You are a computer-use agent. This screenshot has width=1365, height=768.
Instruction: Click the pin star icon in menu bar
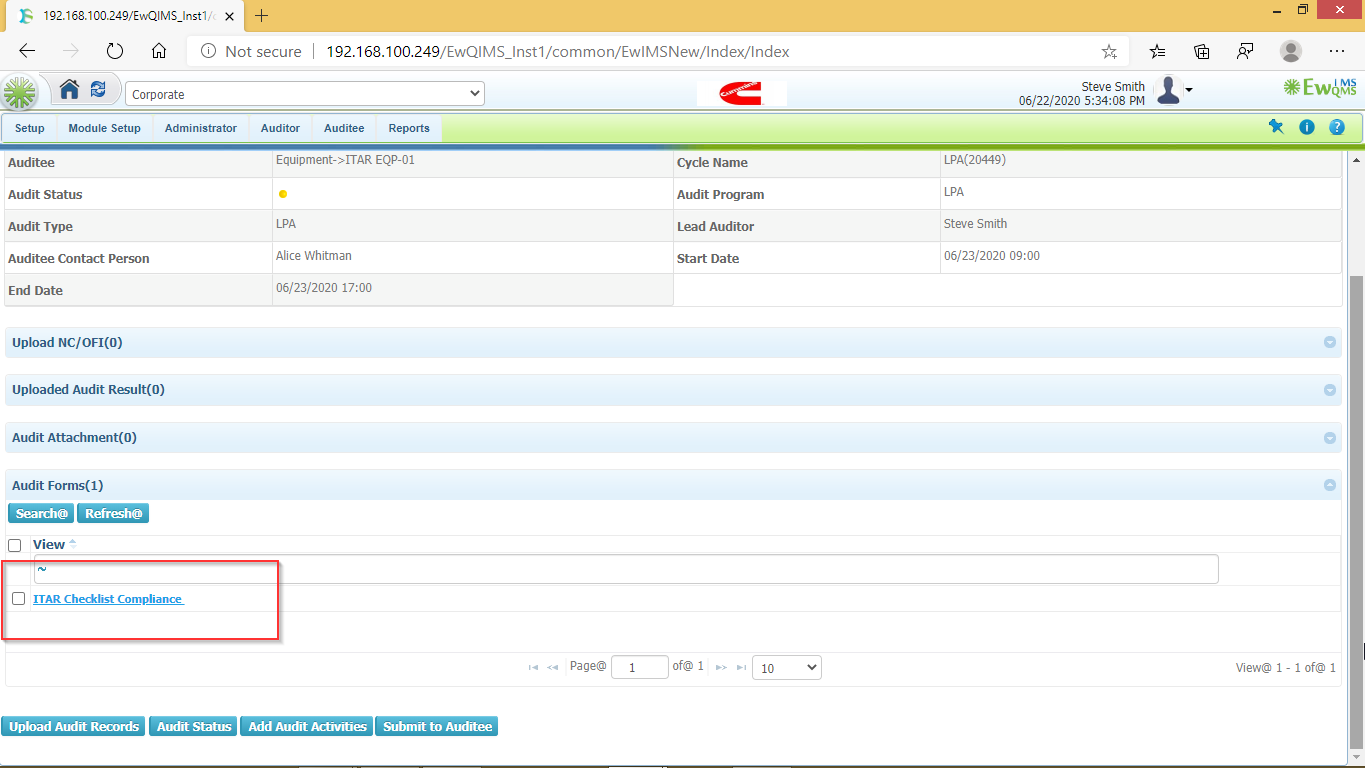1276,127
